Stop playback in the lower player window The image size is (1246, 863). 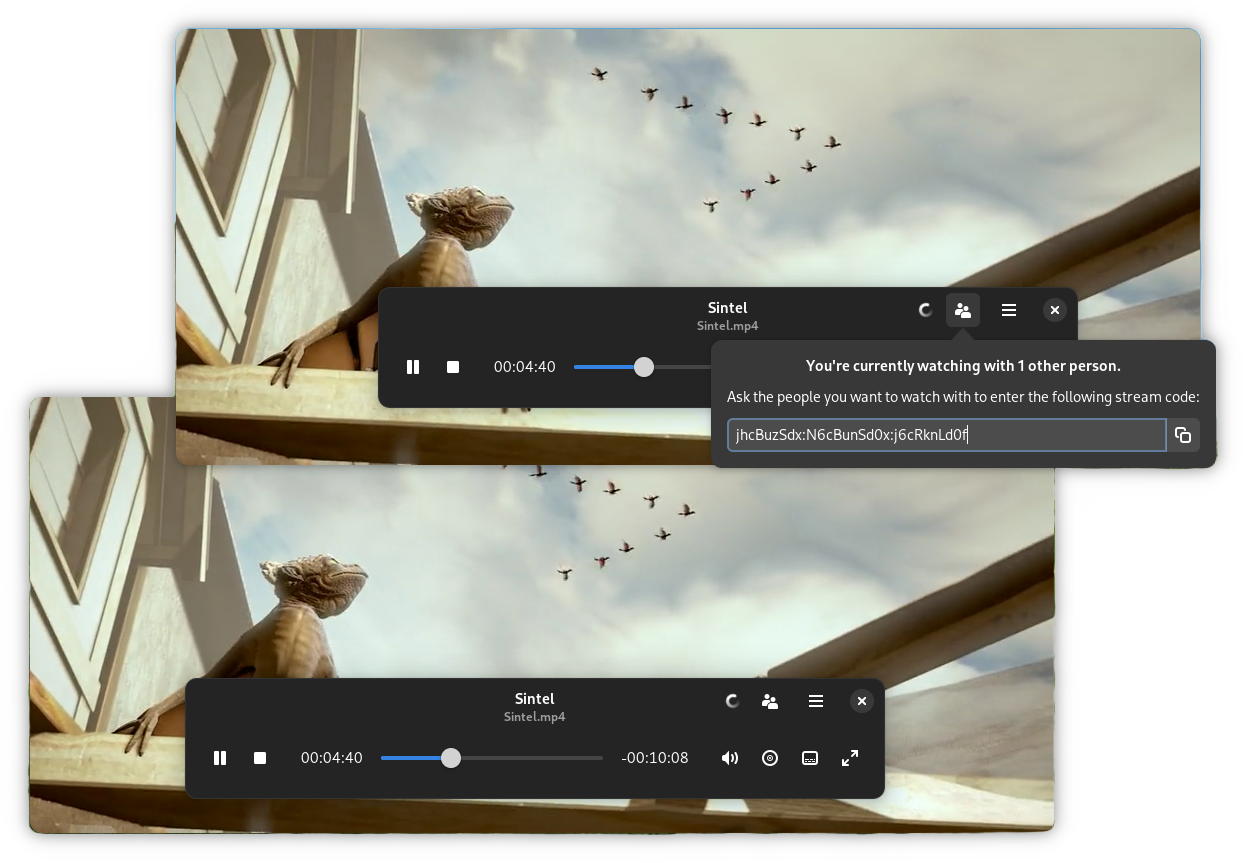click(x=260, y=758)
